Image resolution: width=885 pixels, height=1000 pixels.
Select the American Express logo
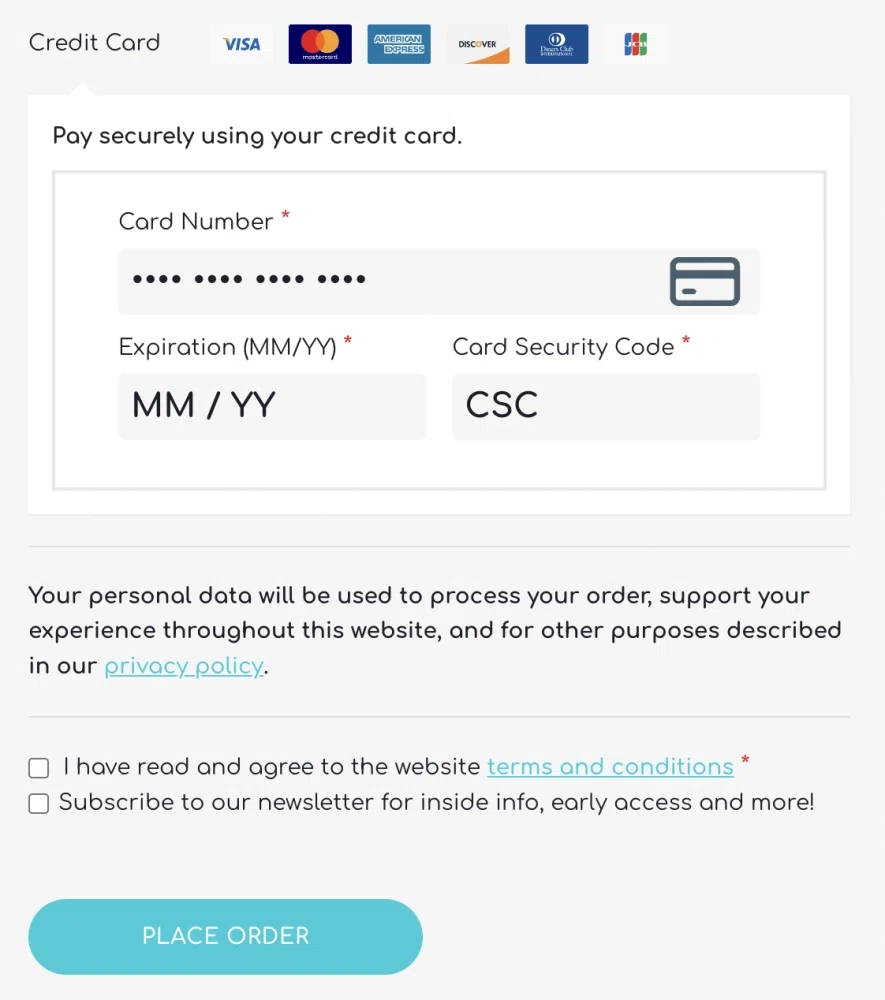click(x=399, y=44)
